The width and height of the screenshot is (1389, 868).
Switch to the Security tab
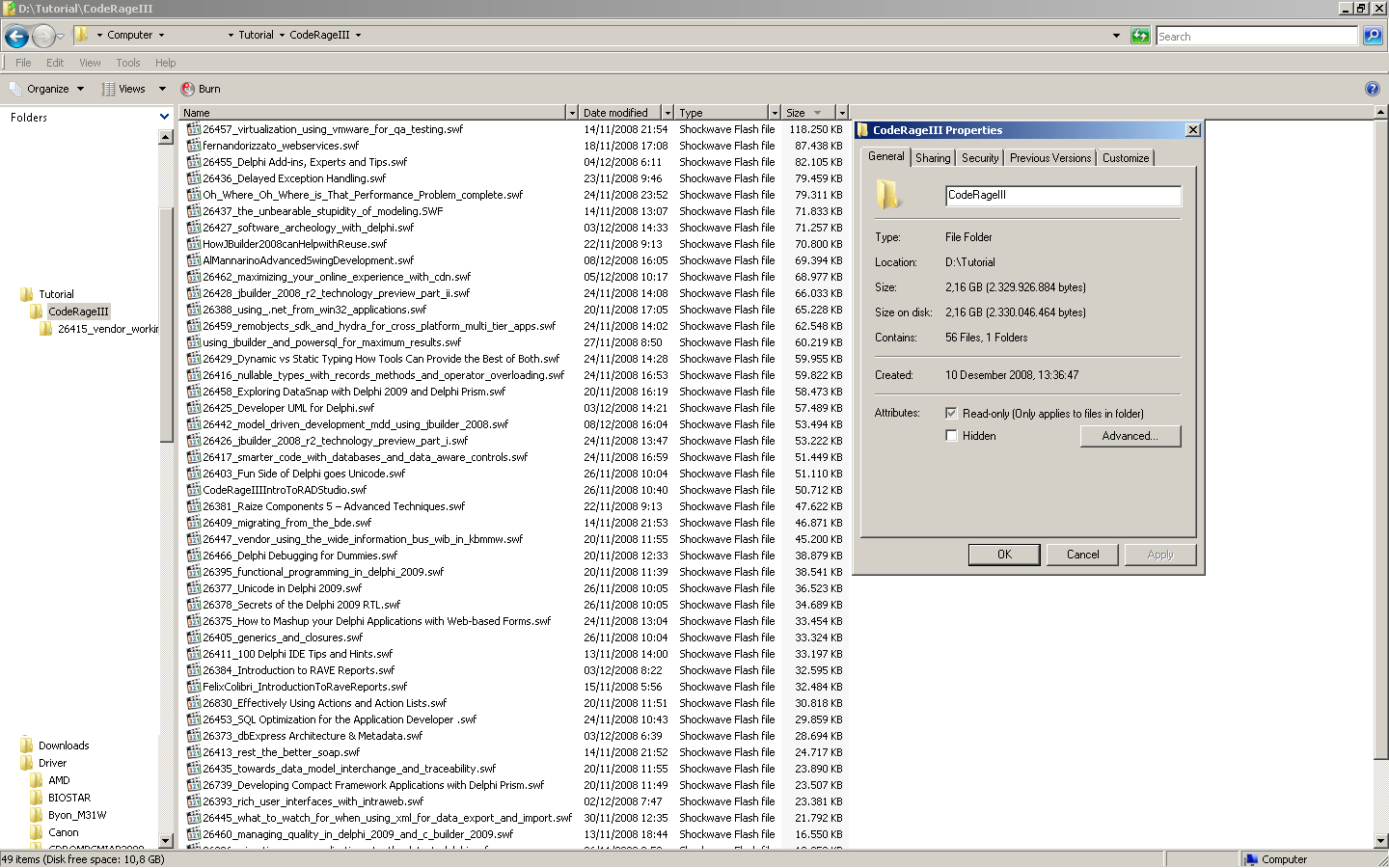point(980,158)
